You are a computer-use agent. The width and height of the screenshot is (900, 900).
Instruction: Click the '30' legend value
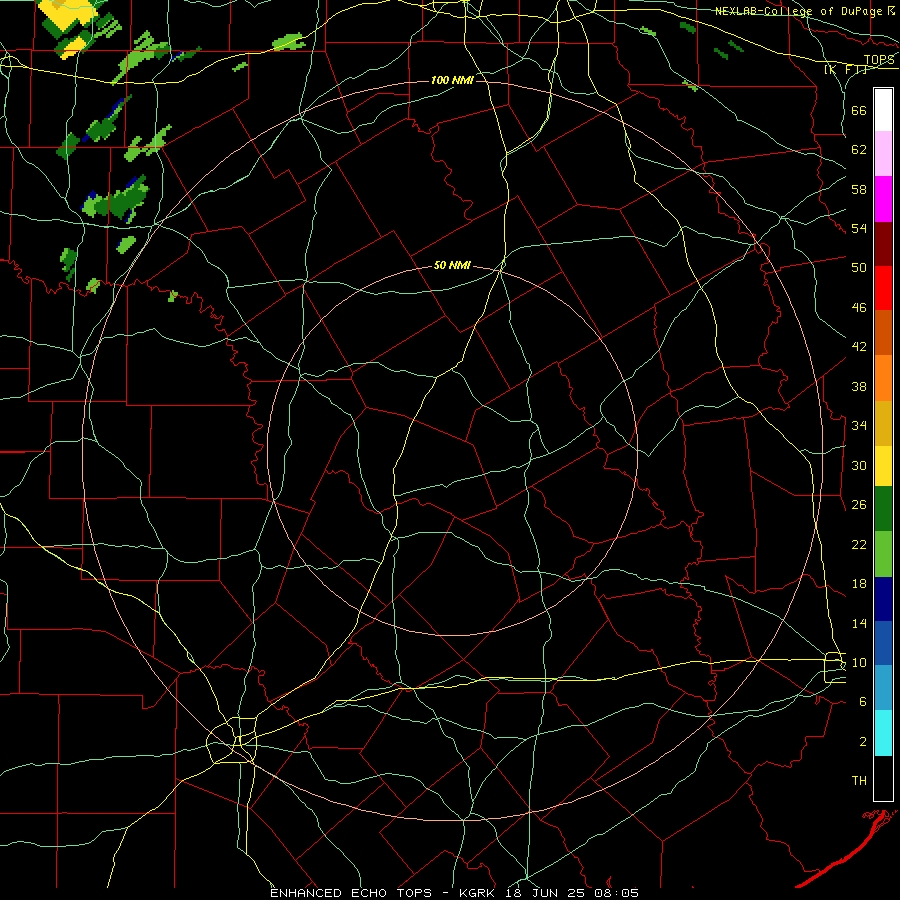(x=859, y=465)
